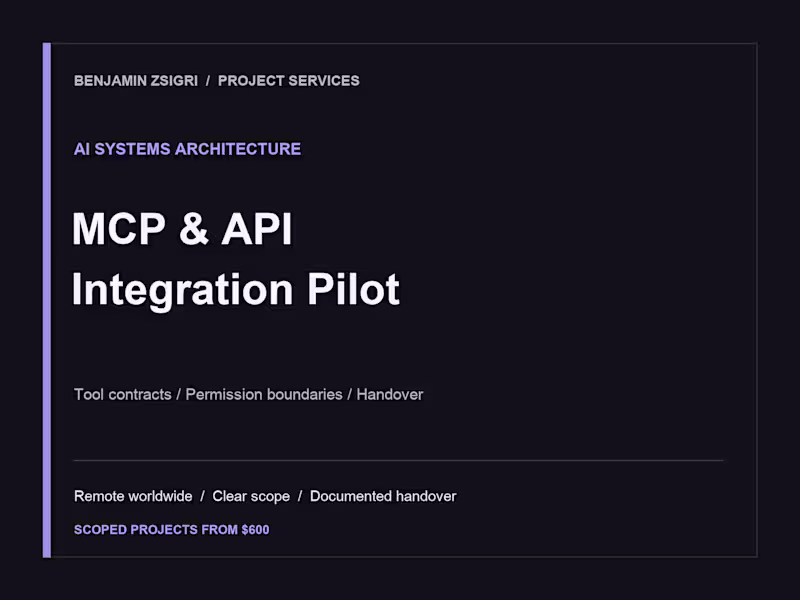
Task: Click the 'MCP & API' title line
Action: point(182,229)
